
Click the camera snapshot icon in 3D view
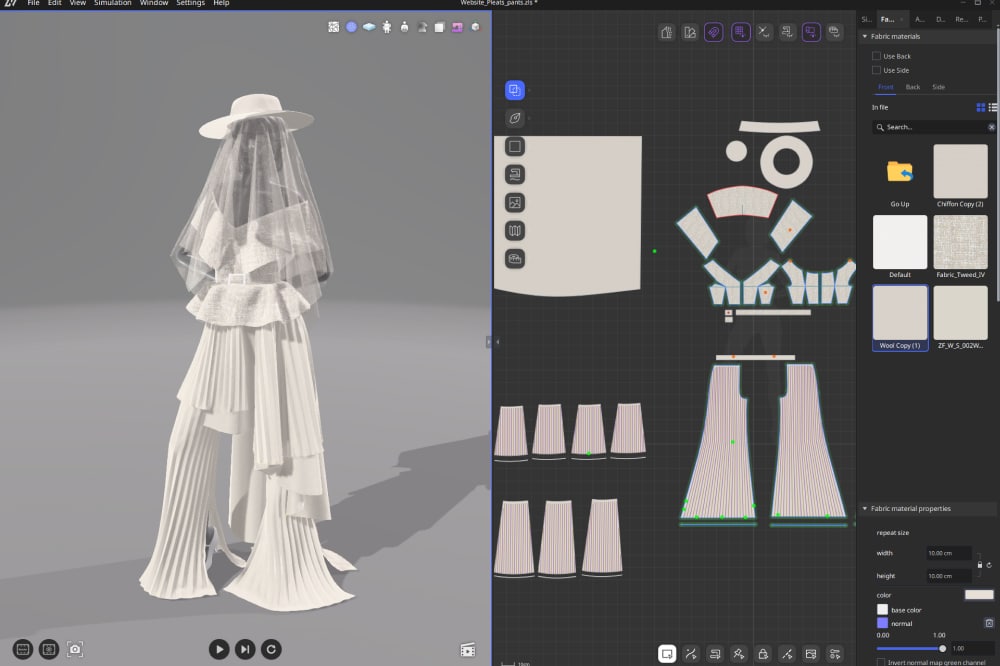click(x=75, y=649)
